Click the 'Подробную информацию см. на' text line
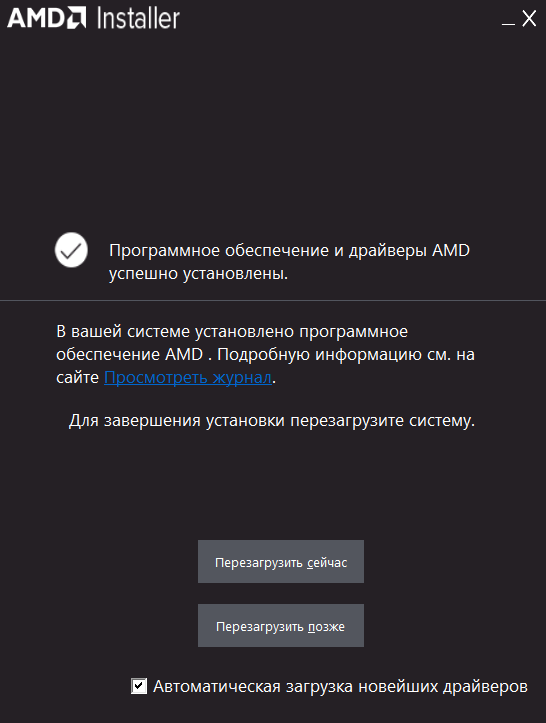The image size is (546, 723). 346,355
